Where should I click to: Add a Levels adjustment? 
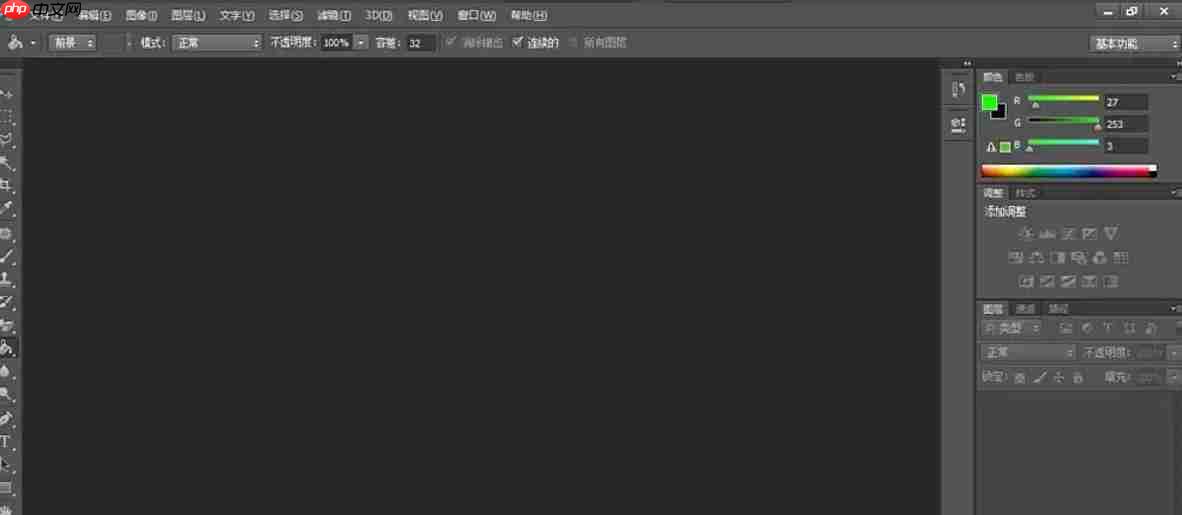coord(1047,234)
